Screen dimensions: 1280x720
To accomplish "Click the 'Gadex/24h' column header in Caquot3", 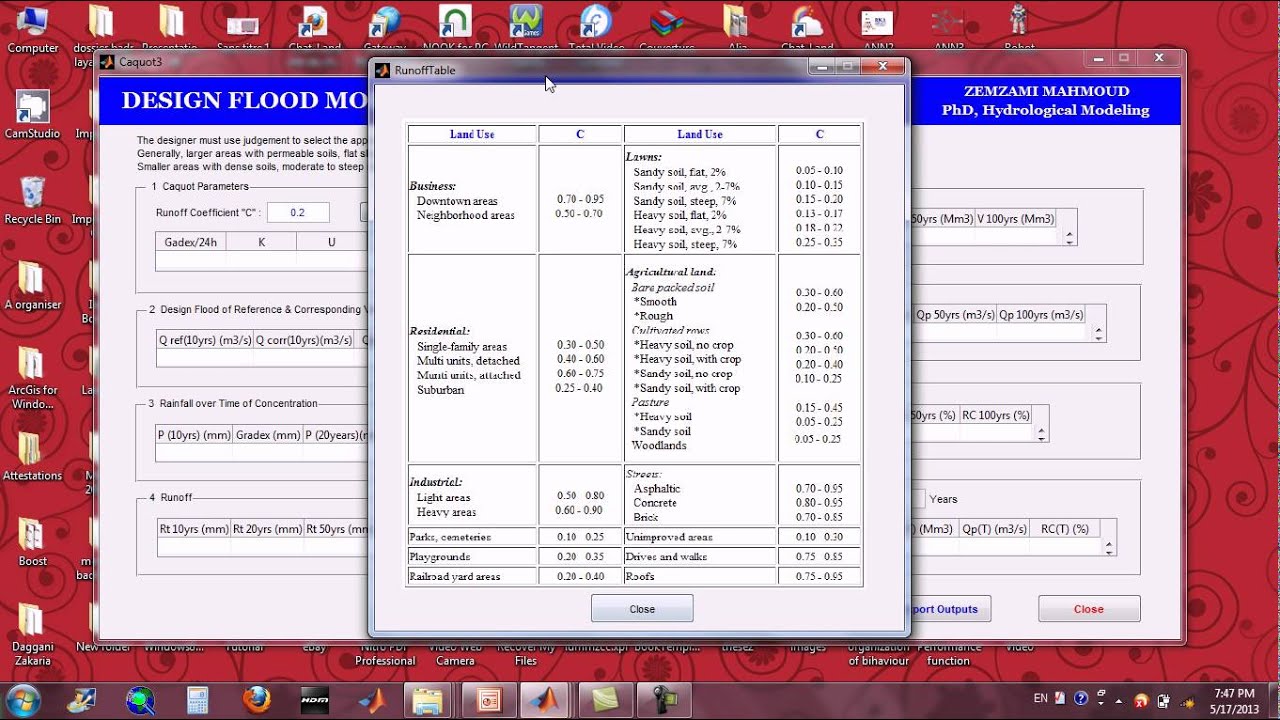I will point(191,242).
